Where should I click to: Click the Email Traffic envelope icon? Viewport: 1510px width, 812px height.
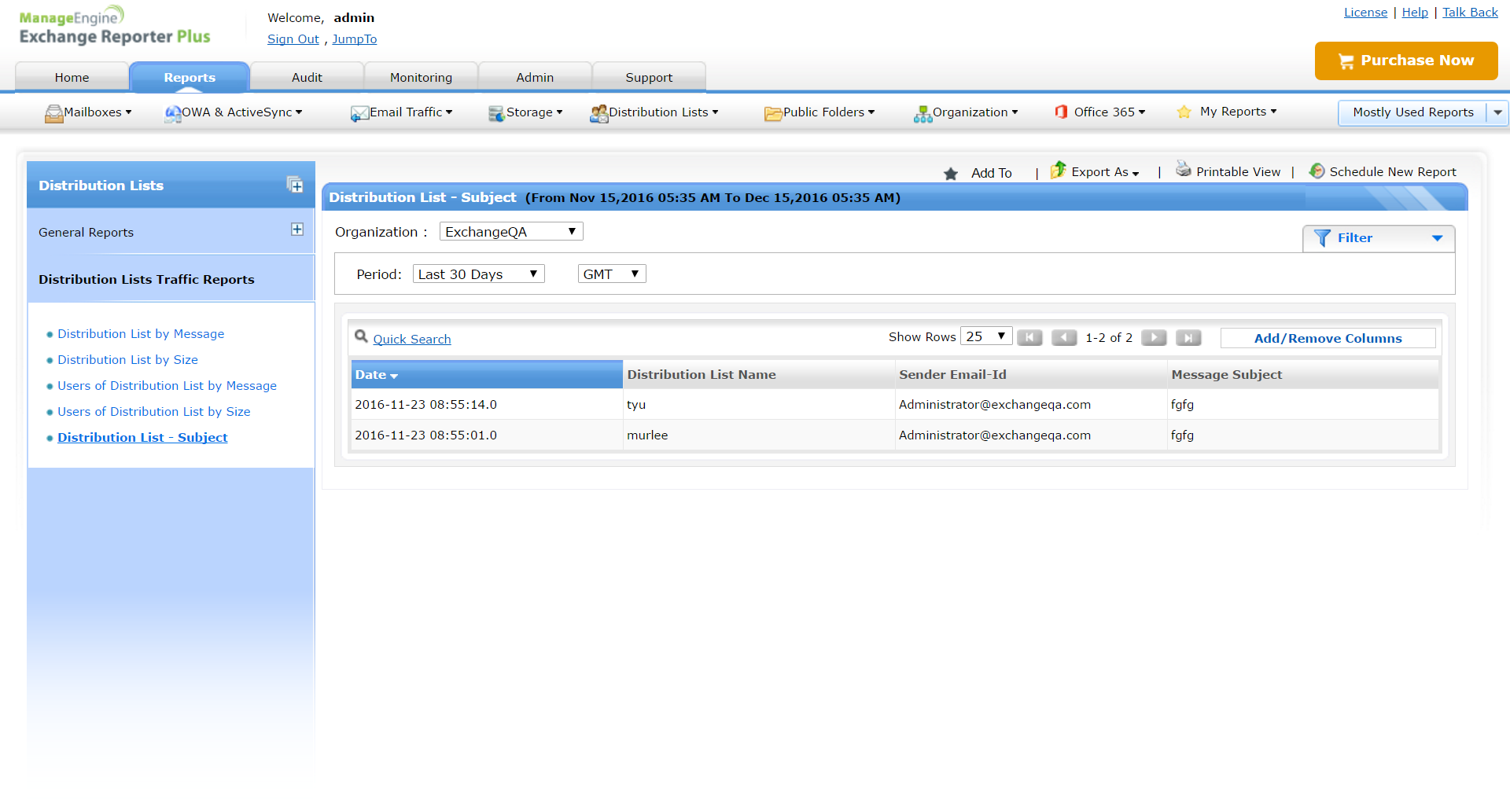point(359,113)
